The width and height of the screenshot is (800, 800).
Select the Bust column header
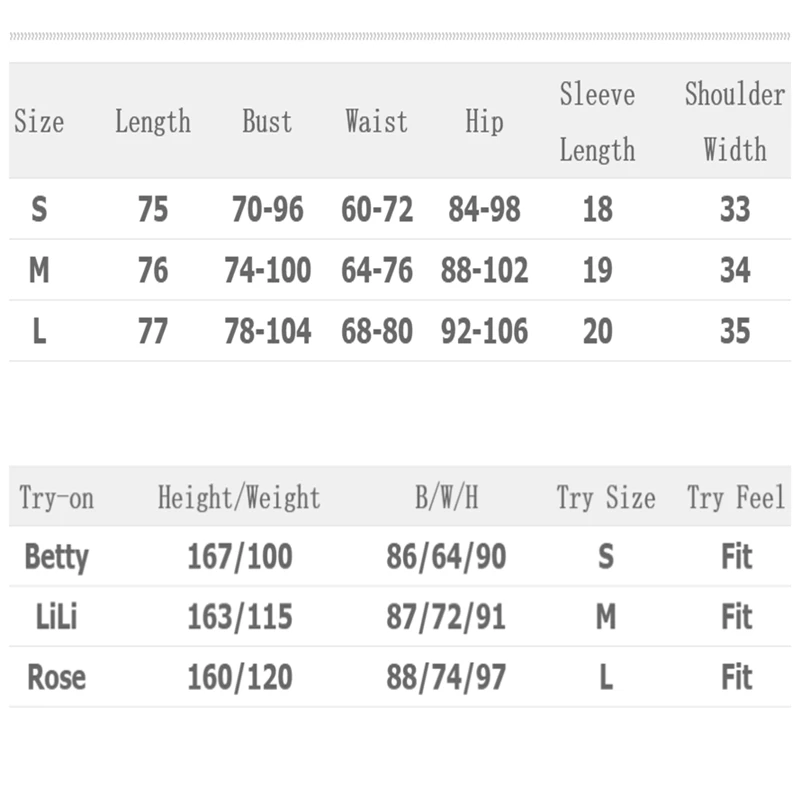tap(267, 122)
